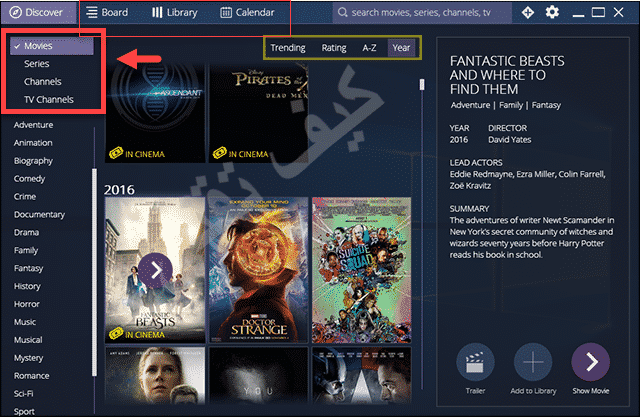Filter by Documentary genre

[39, 215]
